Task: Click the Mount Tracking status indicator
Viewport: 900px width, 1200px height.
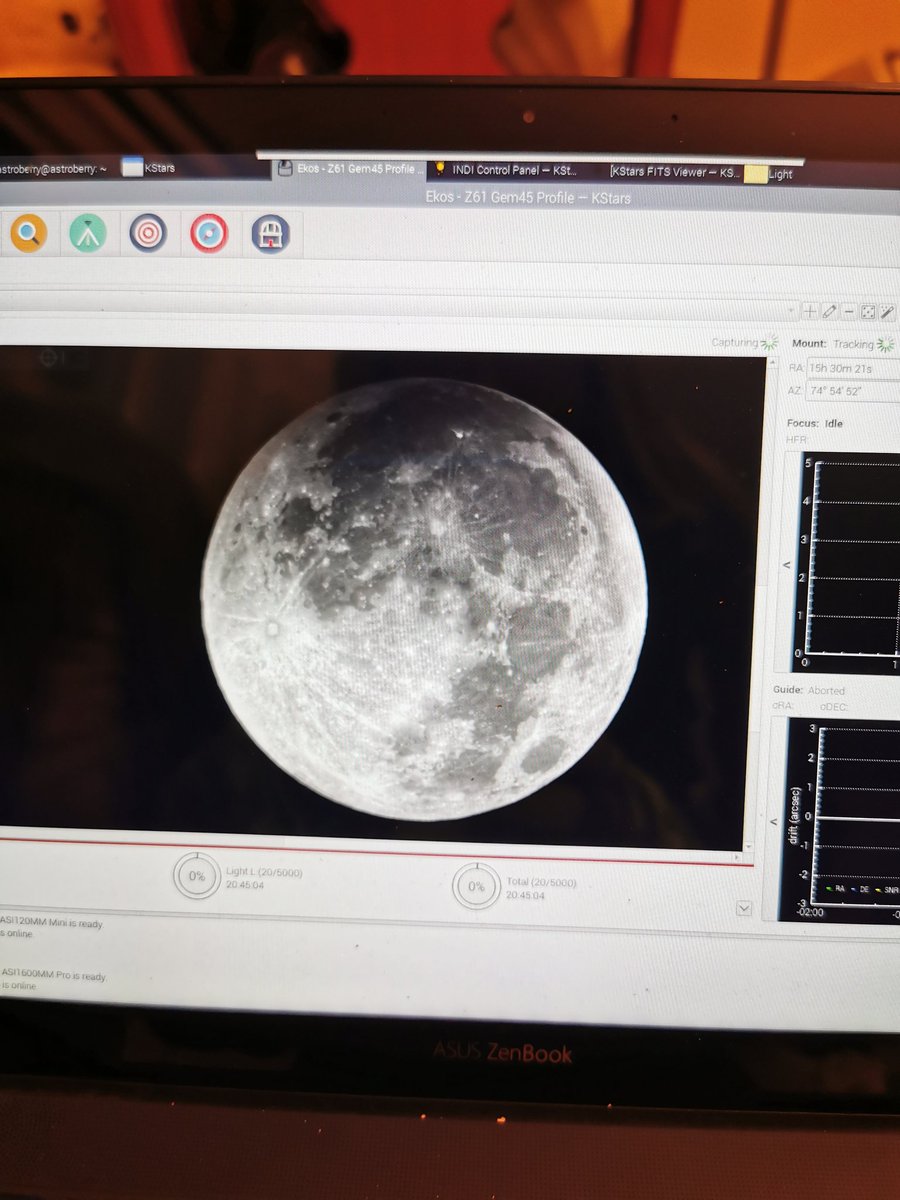Action: [865, 344]
